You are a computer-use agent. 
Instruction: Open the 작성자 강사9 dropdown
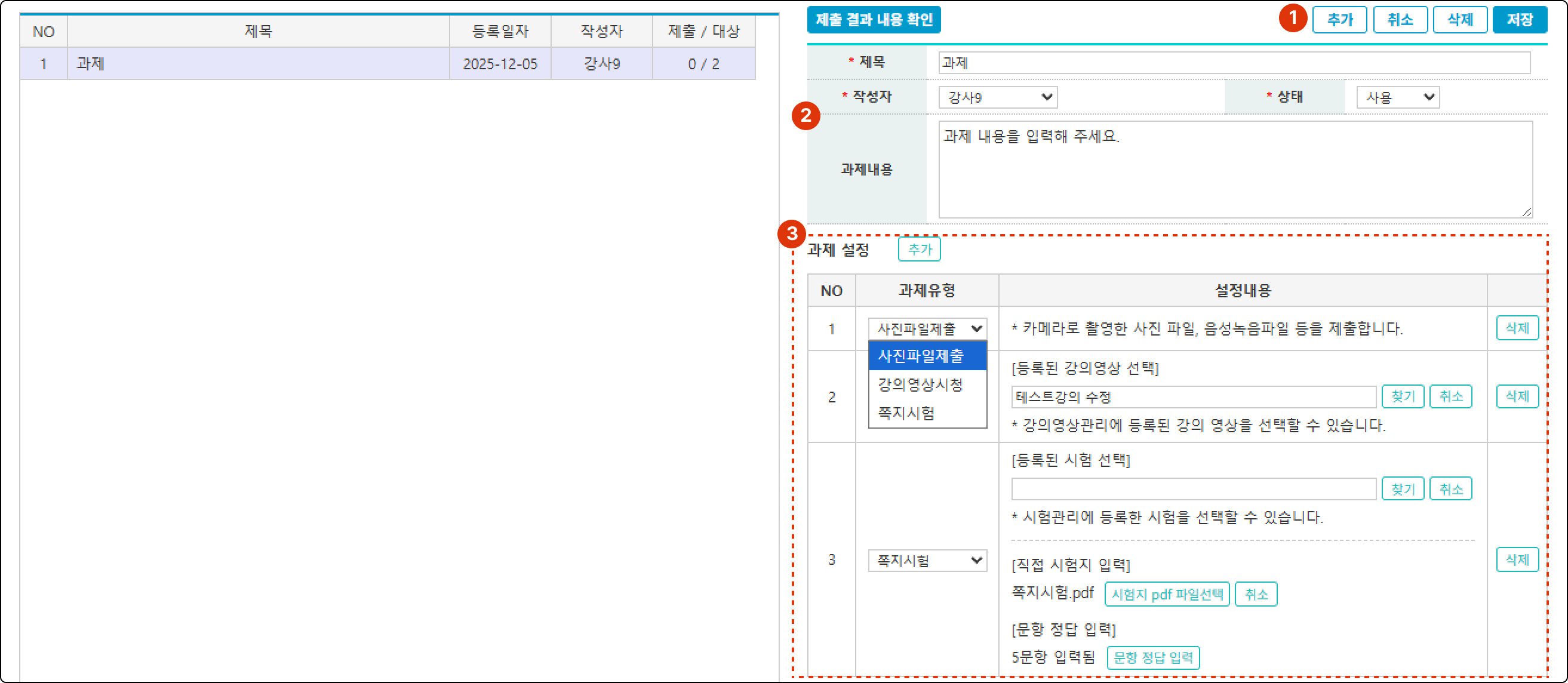tap(998, 97)
